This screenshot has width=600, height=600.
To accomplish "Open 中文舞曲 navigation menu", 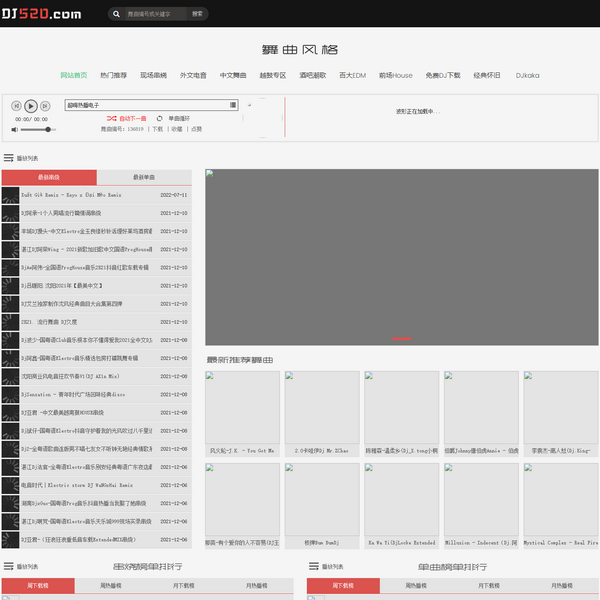I will click(x=233, y=75).
